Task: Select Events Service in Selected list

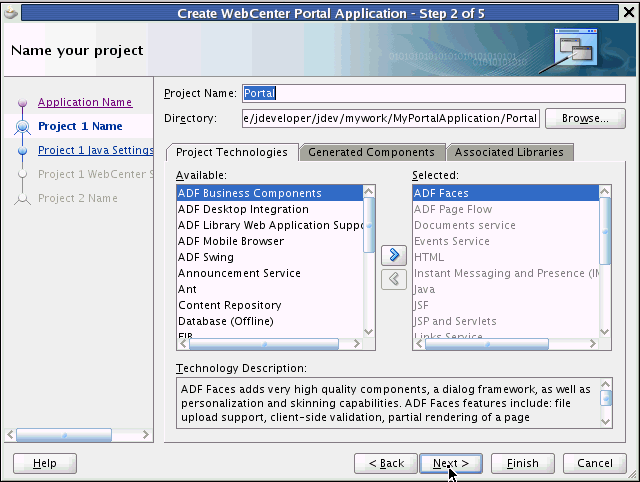Action: 506,241
